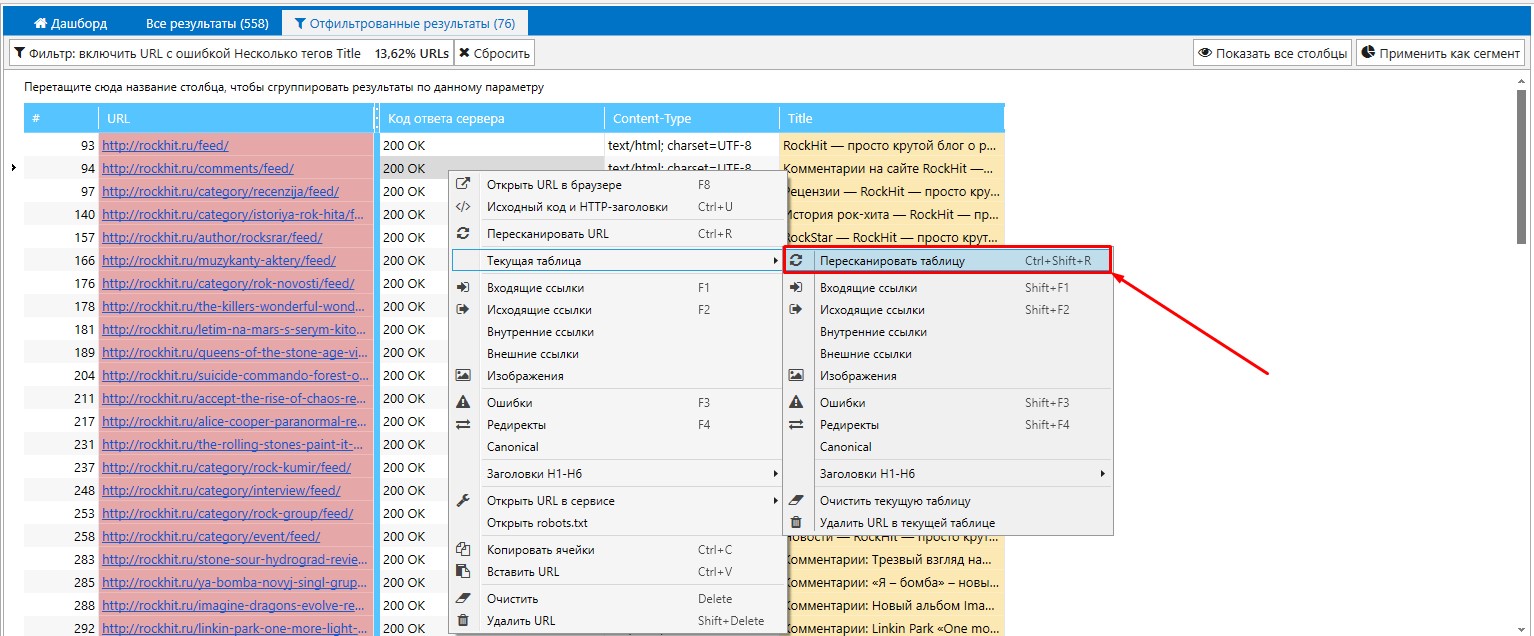Click Показать все столбцы button
This screenshot has height=636, width=1534.
tap(1272, 53)
